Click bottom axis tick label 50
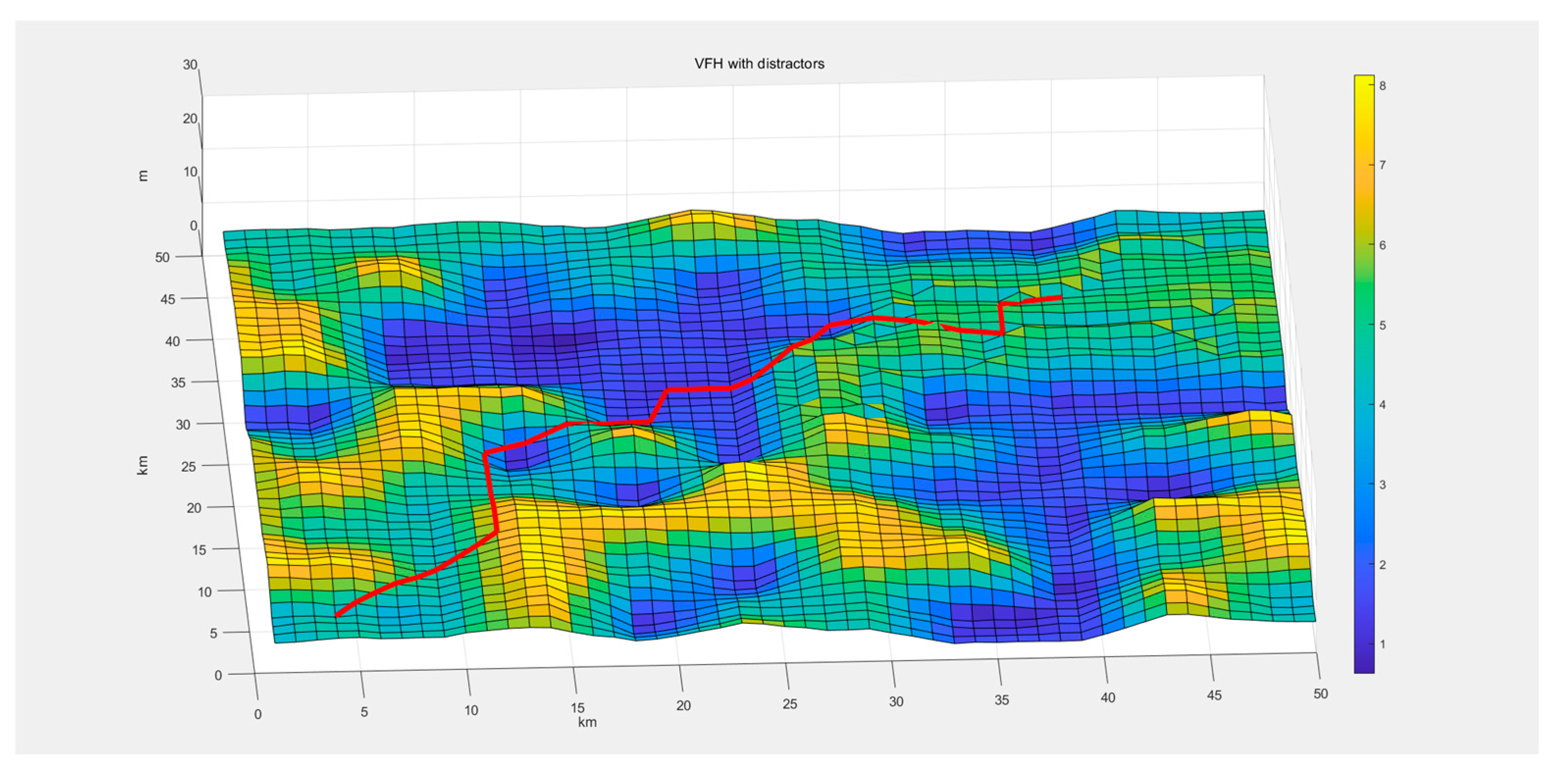This screenshot has width=1568, height=772. coord(1320,694)
